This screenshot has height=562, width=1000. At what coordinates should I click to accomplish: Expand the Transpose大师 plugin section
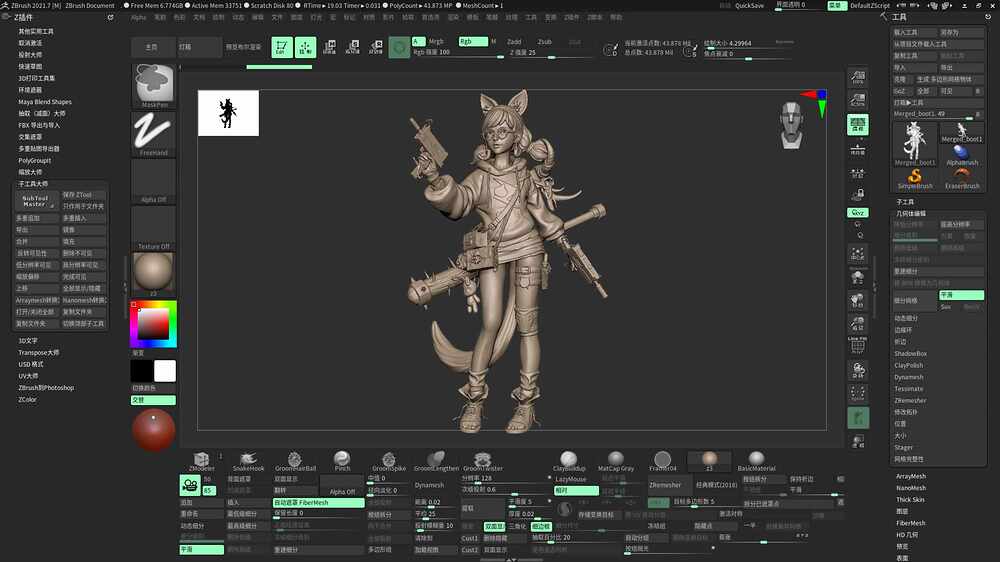point(38,352)
